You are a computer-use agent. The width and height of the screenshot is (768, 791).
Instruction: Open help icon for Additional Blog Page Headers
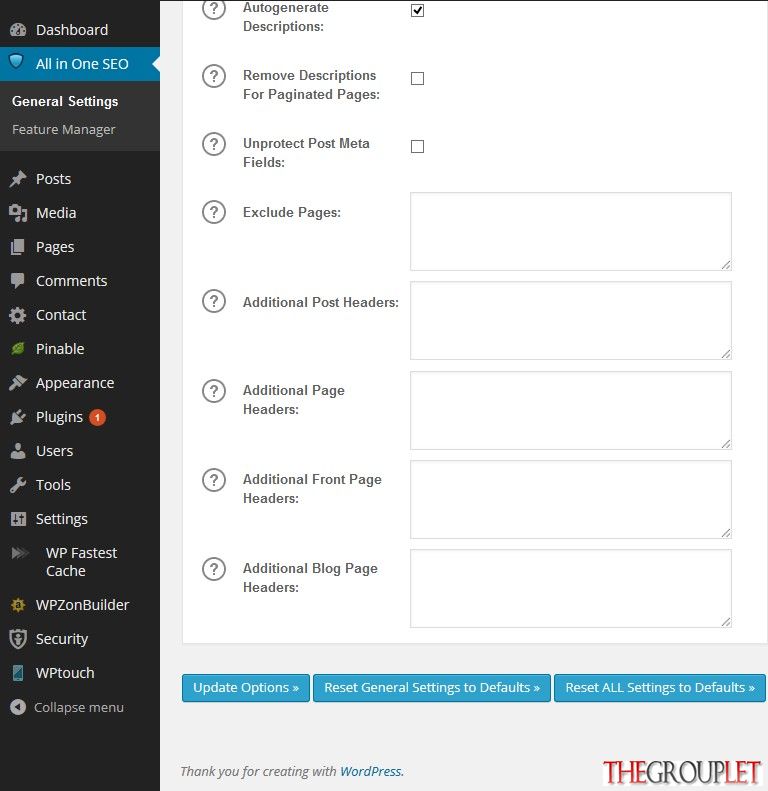pyautogui.click(x=214, y=569)
